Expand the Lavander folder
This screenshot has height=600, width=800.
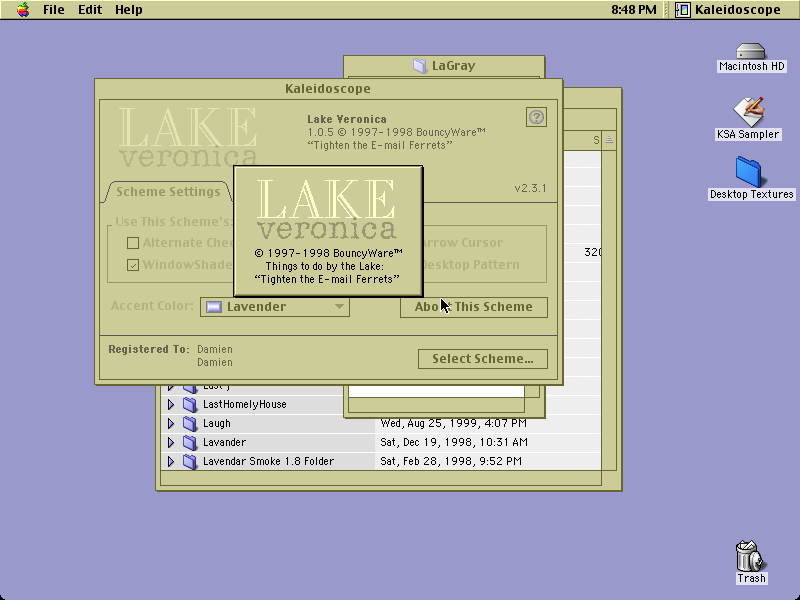(171, 442)
